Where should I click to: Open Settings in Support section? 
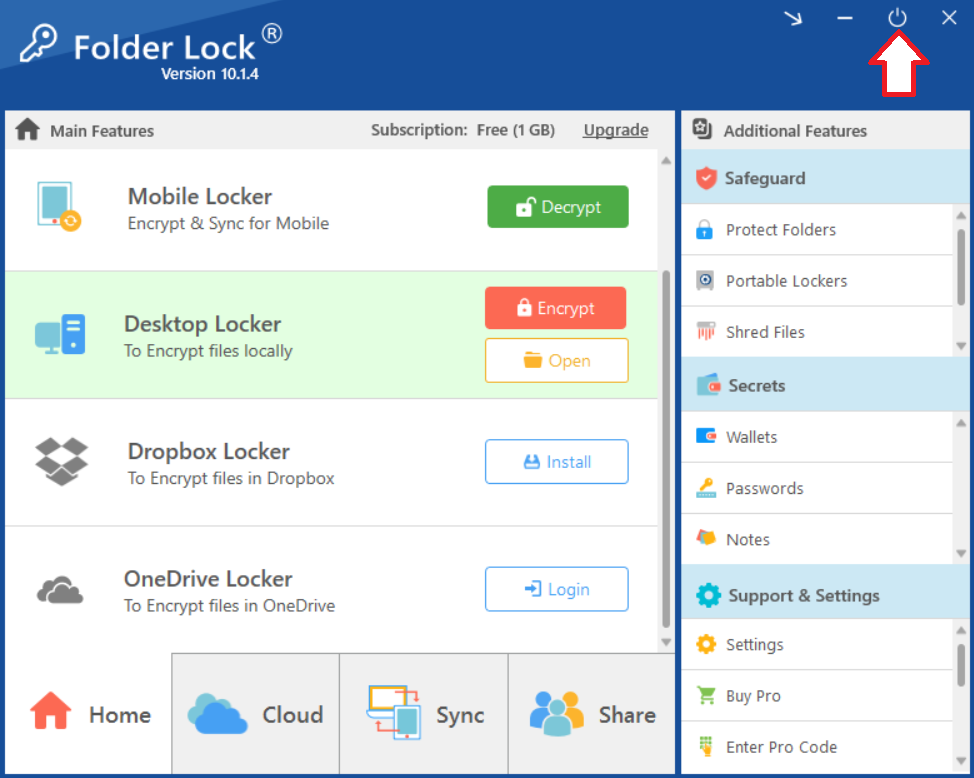pyautogui.click(x=817, y=644)
